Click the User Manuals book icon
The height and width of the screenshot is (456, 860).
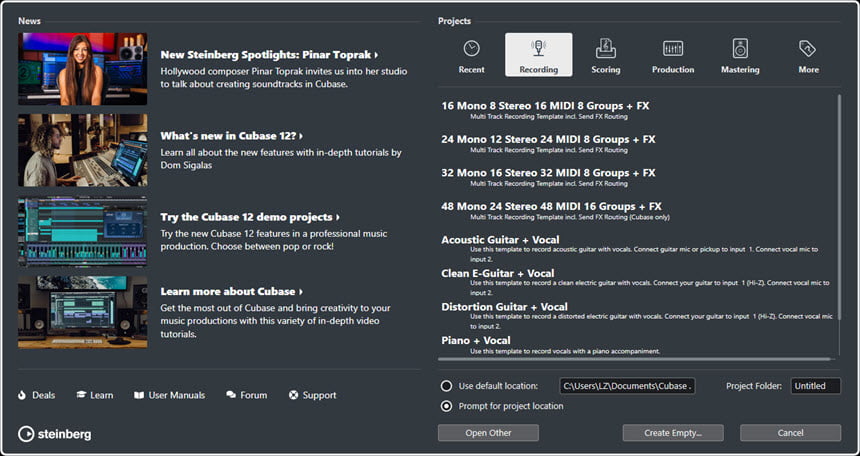(139, 395)
